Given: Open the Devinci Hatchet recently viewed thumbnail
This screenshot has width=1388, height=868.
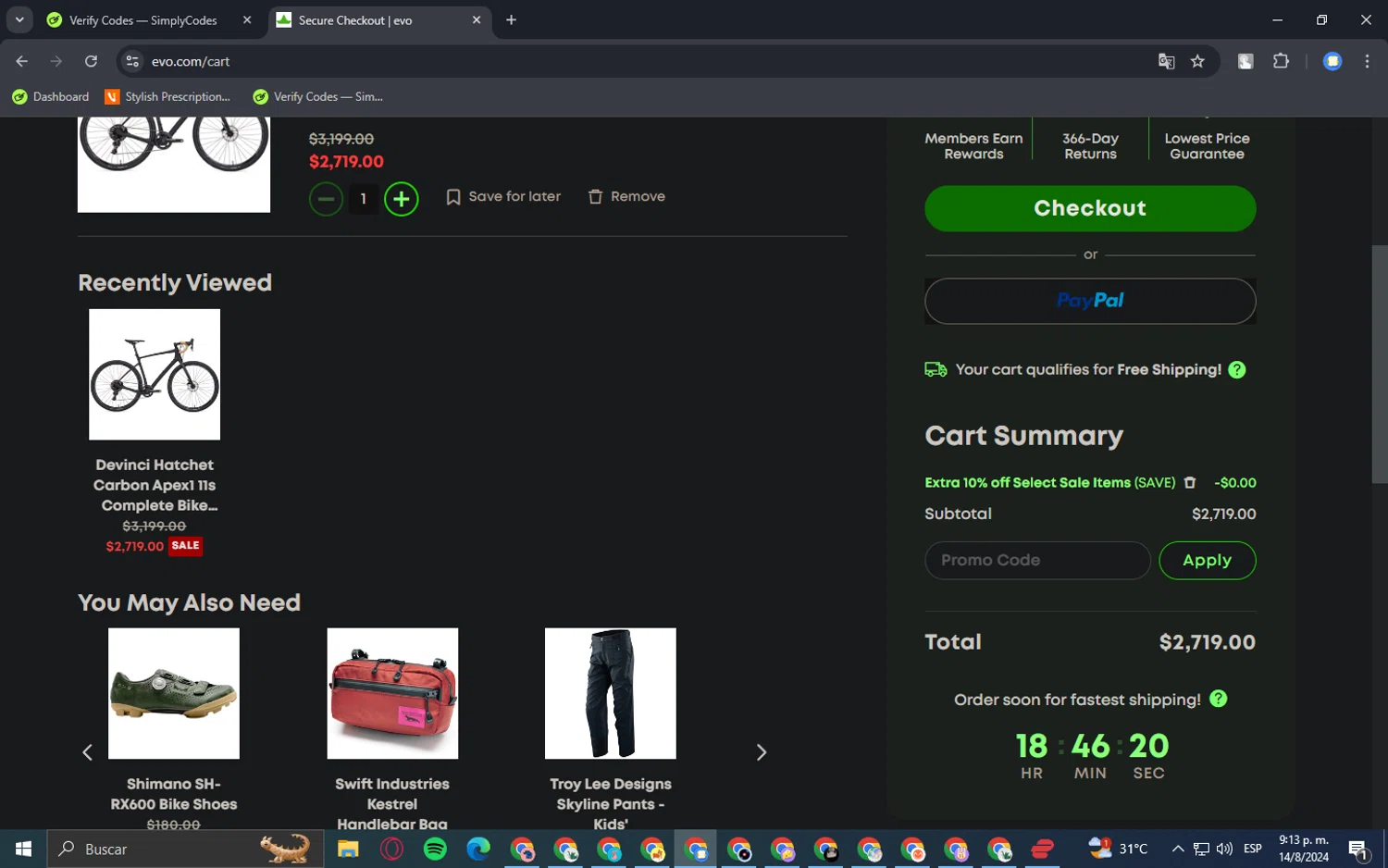Looking at the screenshot, I should [155, 375].
